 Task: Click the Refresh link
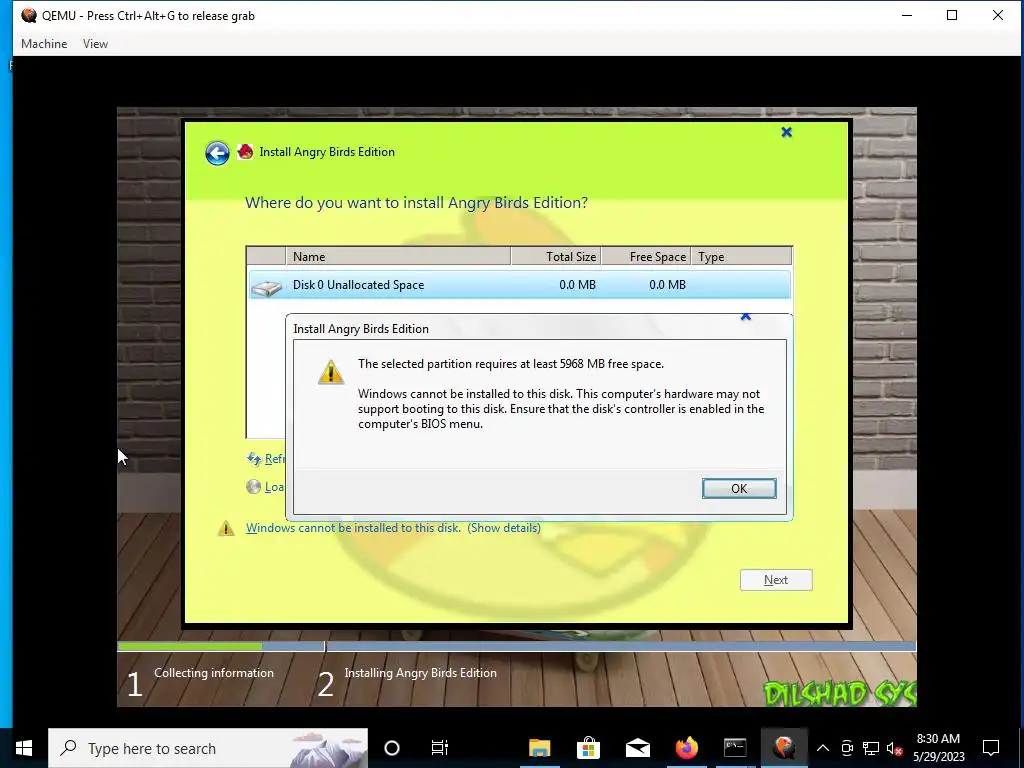[275, 459]
